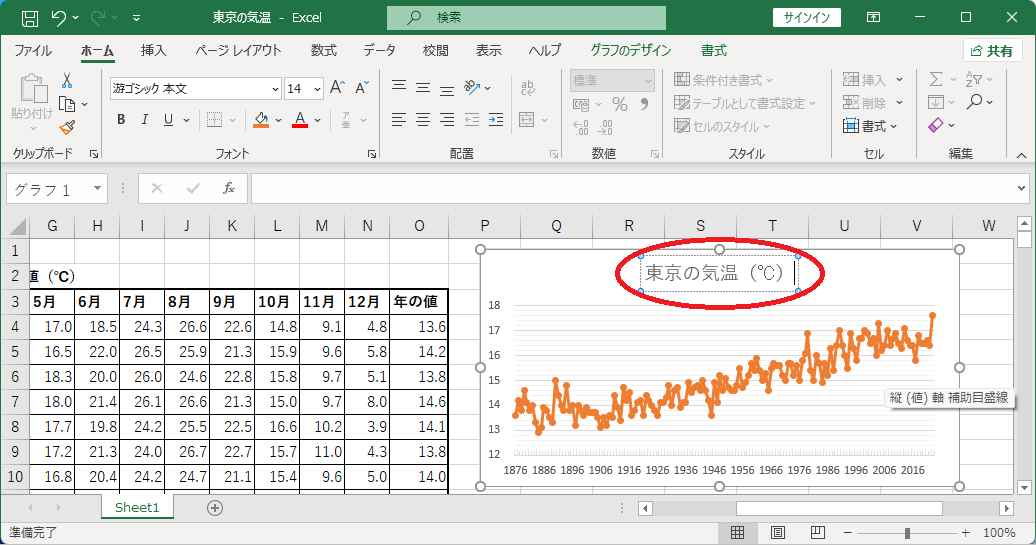This screenshot has width=1036, height=545.
Task: Click the percent style icon
Action: click(619, 104)
